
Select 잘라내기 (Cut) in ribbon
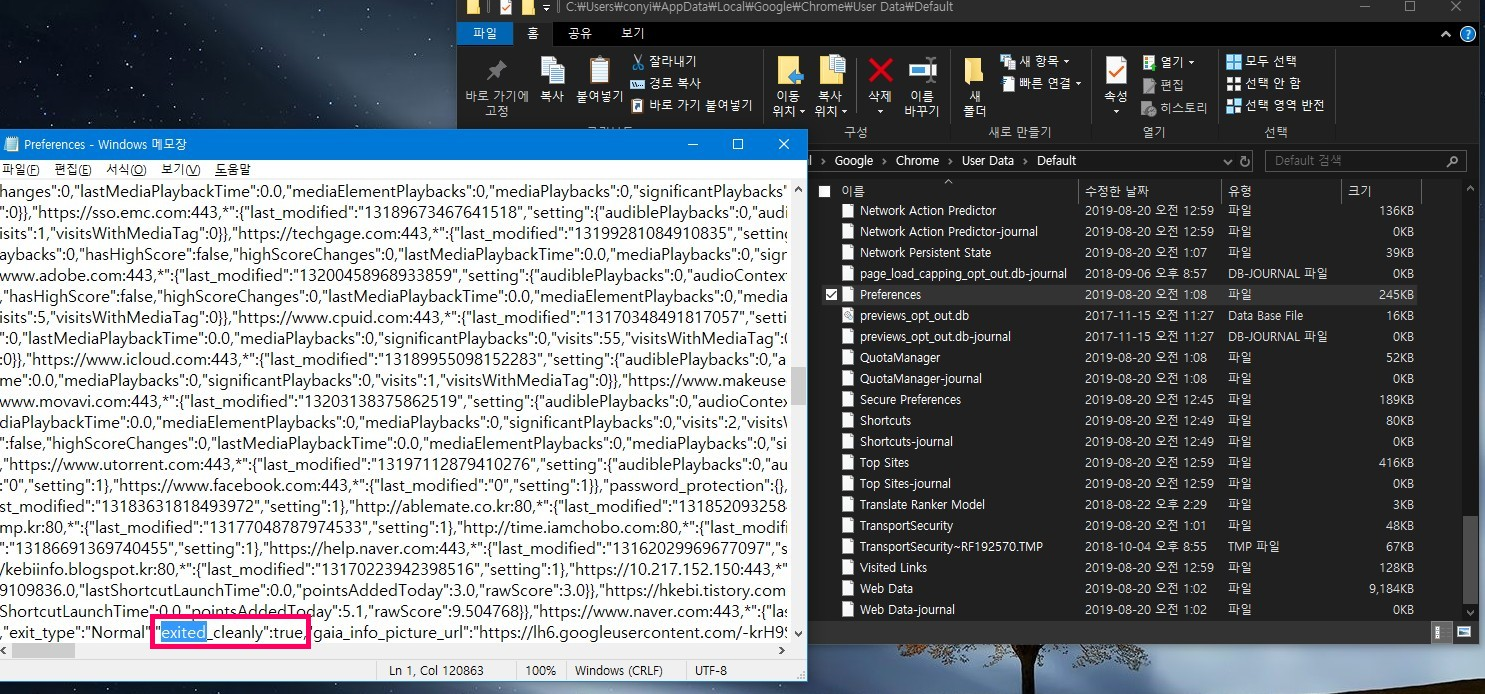coord(664,61)
